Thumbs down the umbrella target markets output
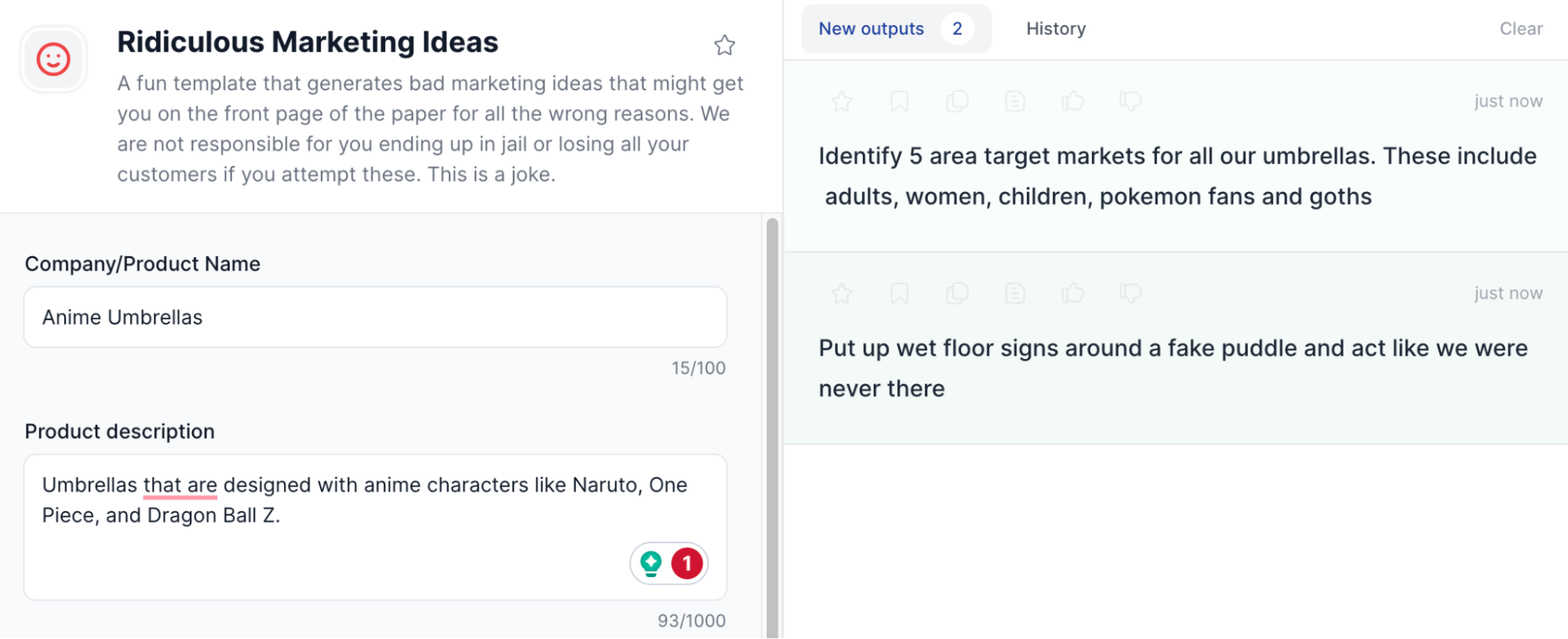 click(1130, 101)
